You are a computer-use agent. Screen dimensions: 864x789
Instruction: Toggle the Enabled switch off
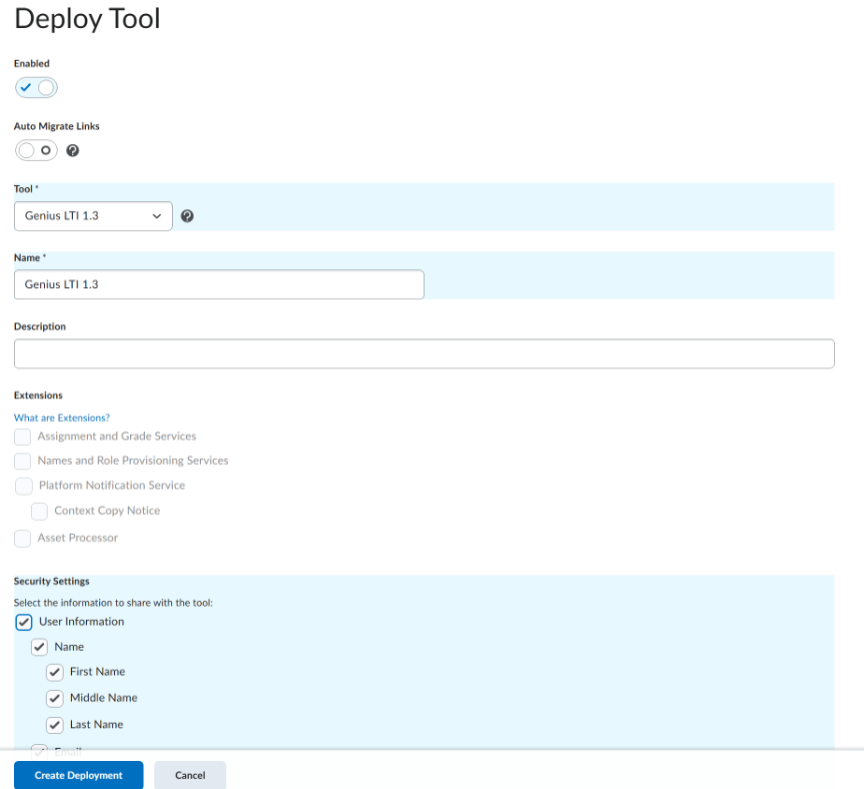coord(36,88)
